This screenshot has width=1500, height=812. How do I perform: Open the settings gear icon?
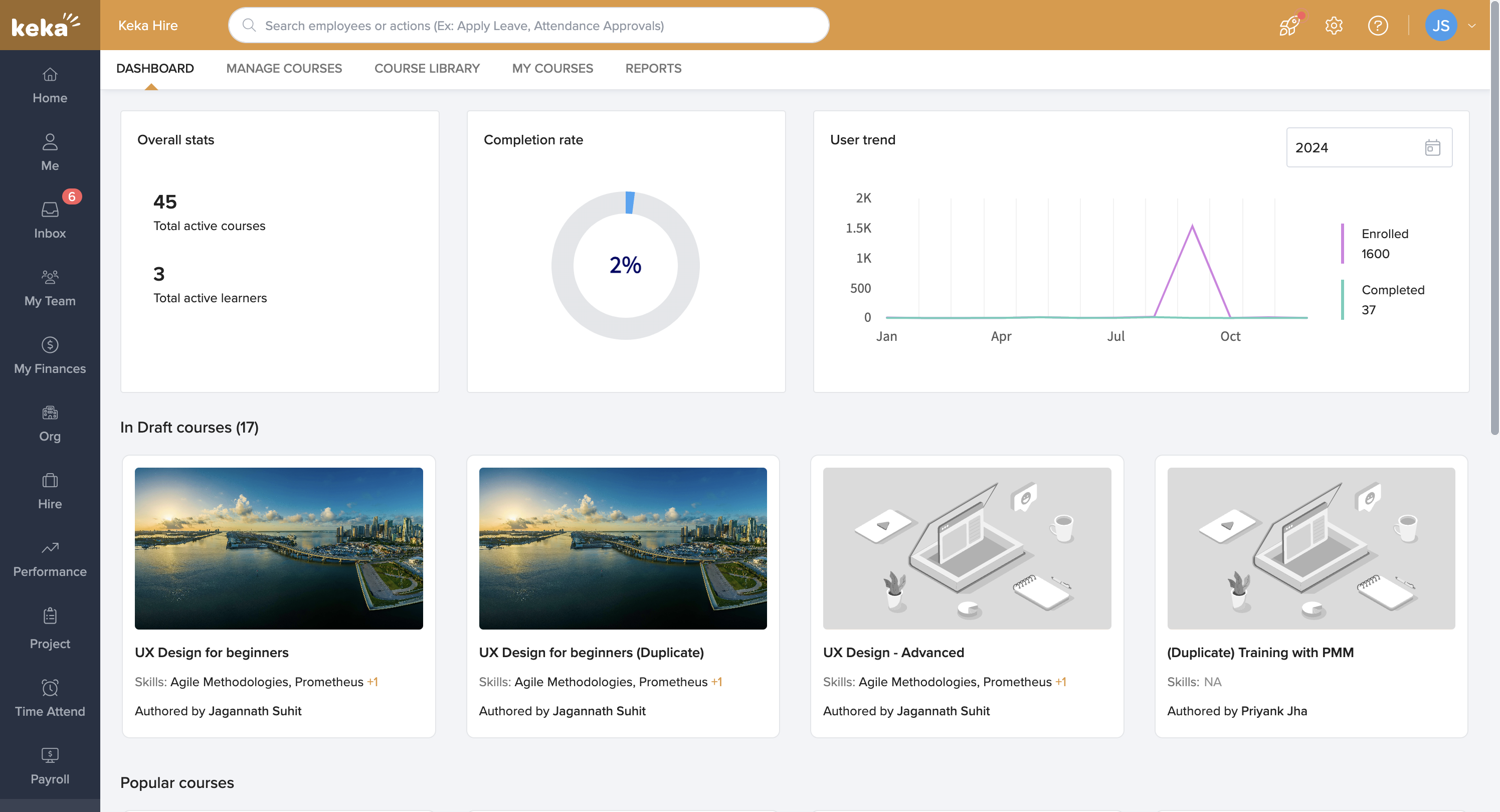(1334, 25)
